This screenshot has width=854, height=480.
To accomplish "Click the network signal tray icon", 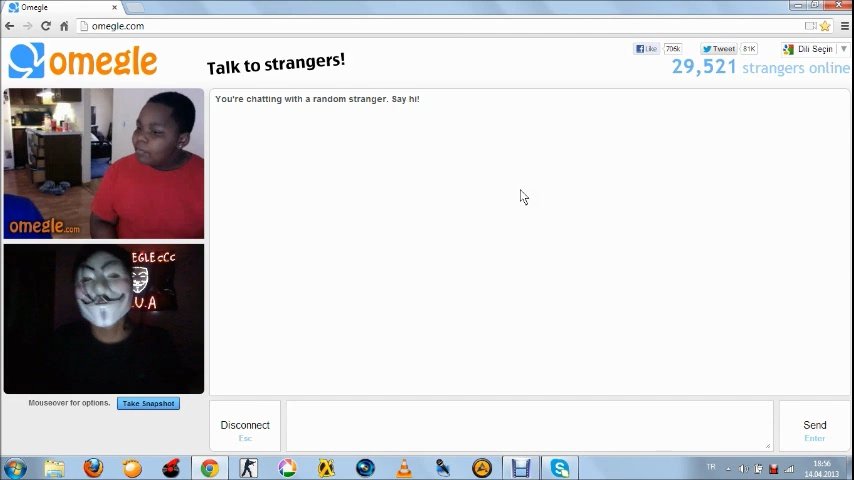I will (x=789, y=469).
